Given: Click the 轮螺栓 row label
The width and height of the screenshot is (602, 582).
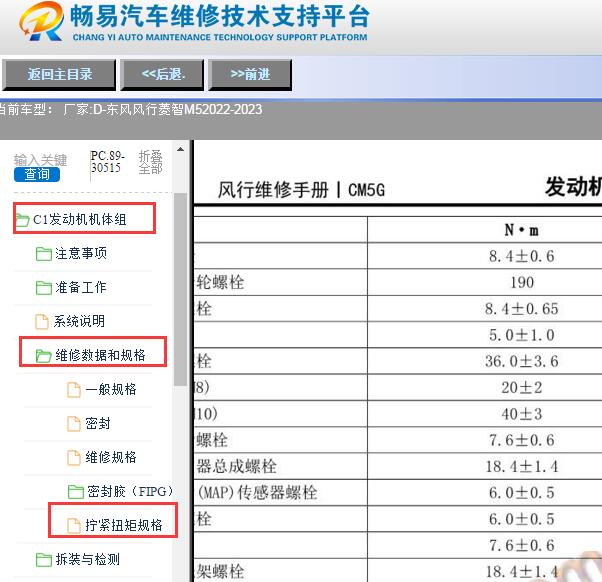Looking at the screenshot, I should [x=220, y=283].
